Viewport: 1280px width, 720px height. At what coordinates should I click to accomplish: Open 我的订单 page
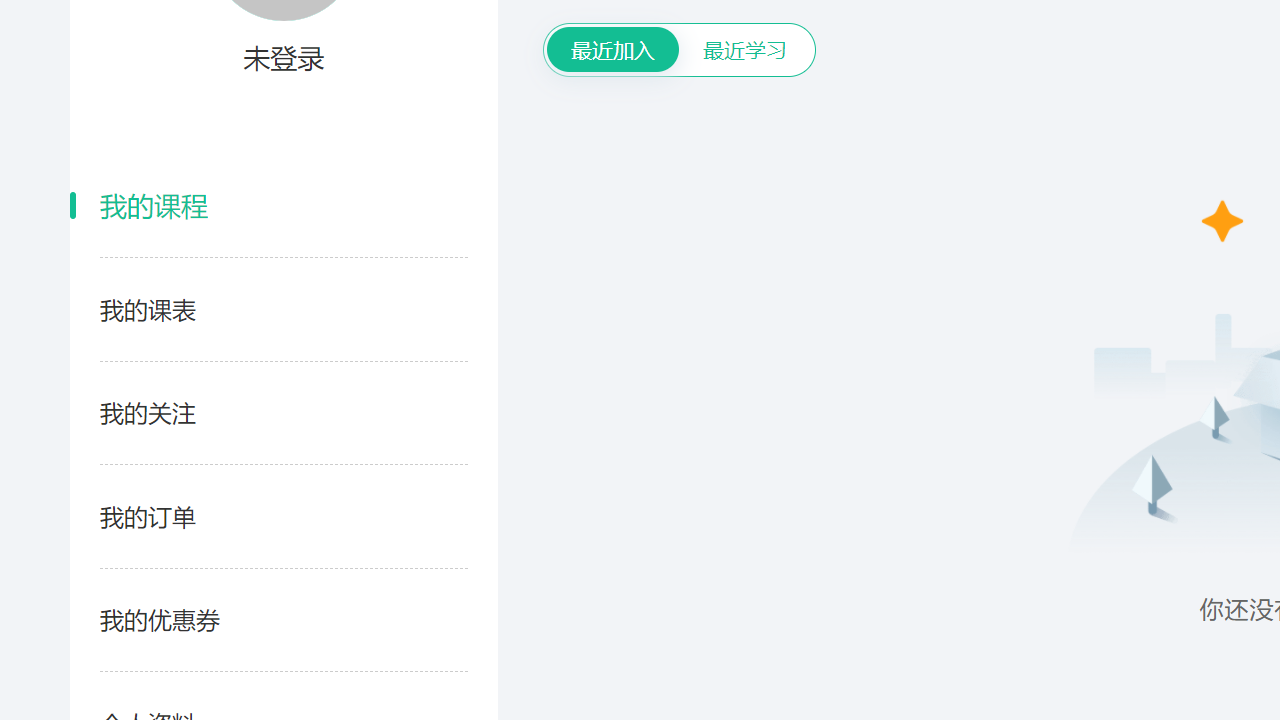(x=147, y=517)
